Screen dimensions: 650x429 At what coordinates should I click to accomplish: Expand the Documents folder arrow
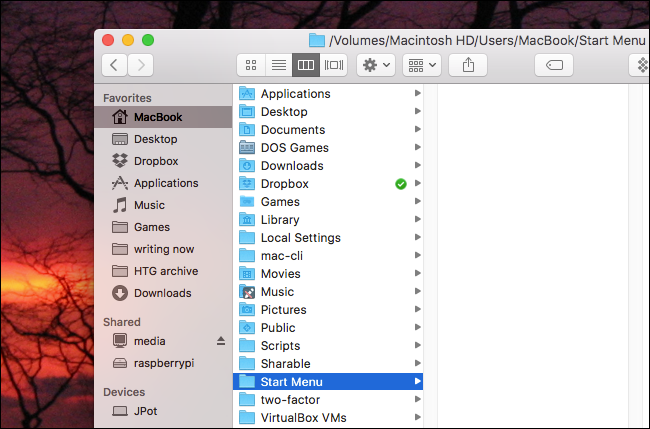(x=417, y=129)
